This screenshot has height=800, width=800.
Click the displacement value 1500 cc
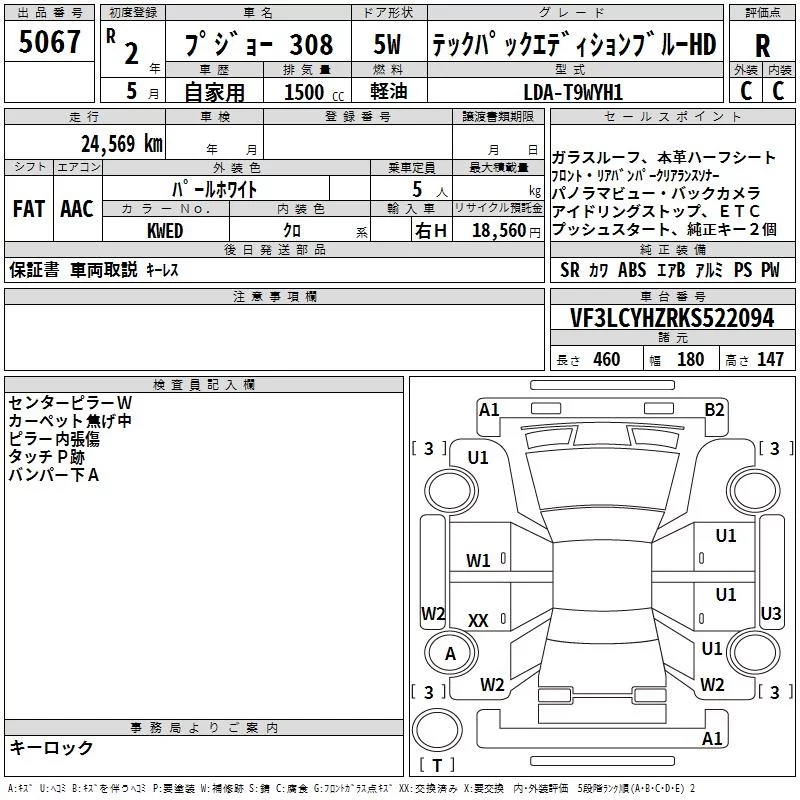[x=314, y=92]
